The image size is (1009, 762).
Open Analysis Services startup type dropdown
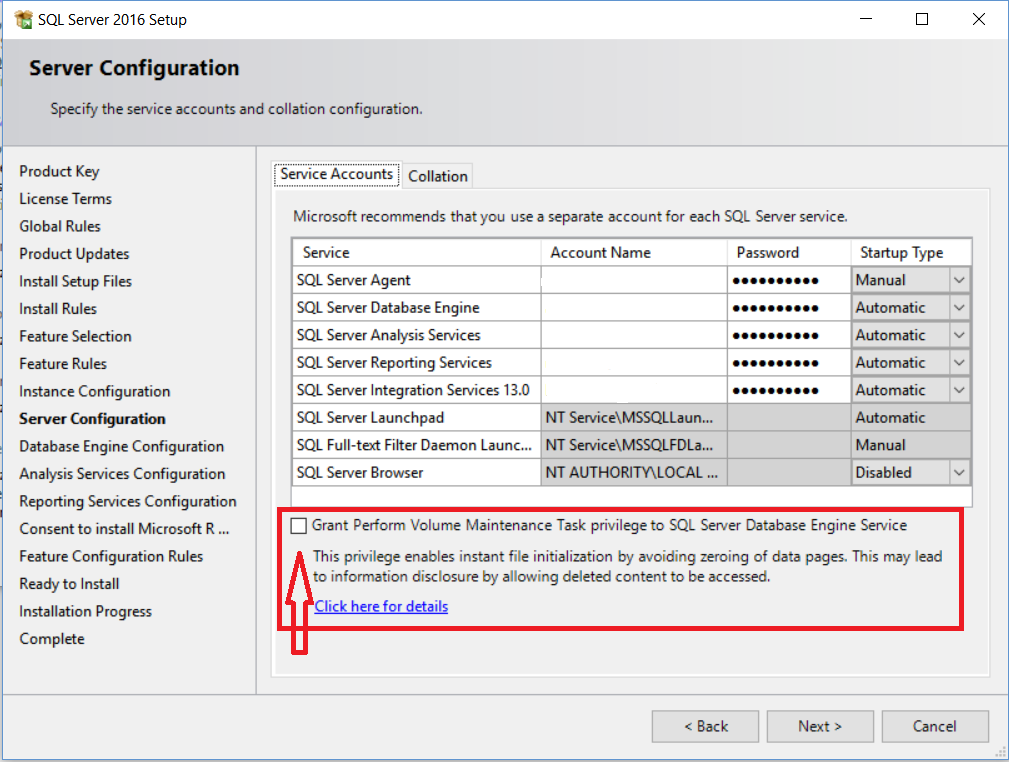tap(959, 335)
